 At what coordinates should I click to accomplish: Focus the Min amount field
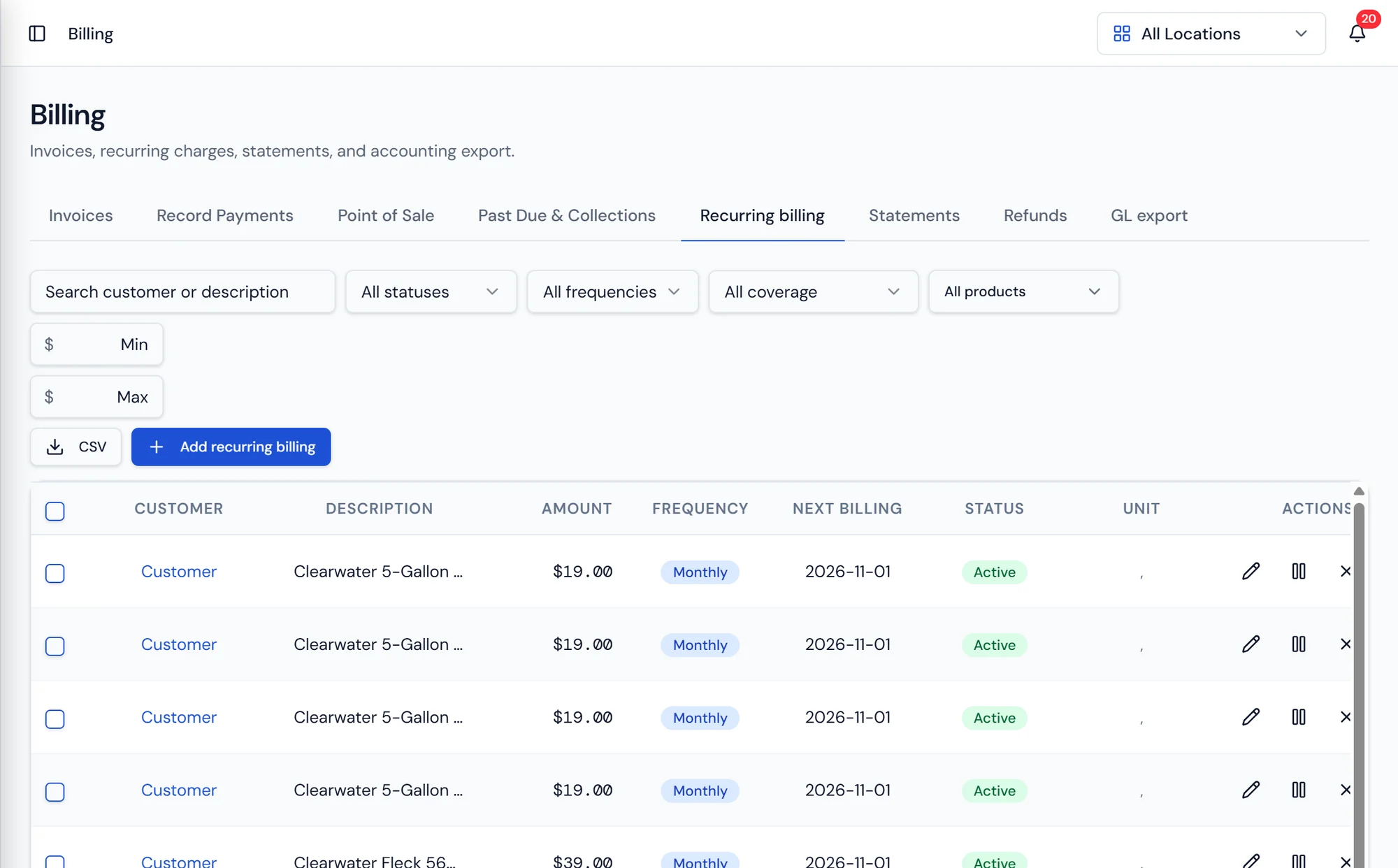click(x=96, y=344)
